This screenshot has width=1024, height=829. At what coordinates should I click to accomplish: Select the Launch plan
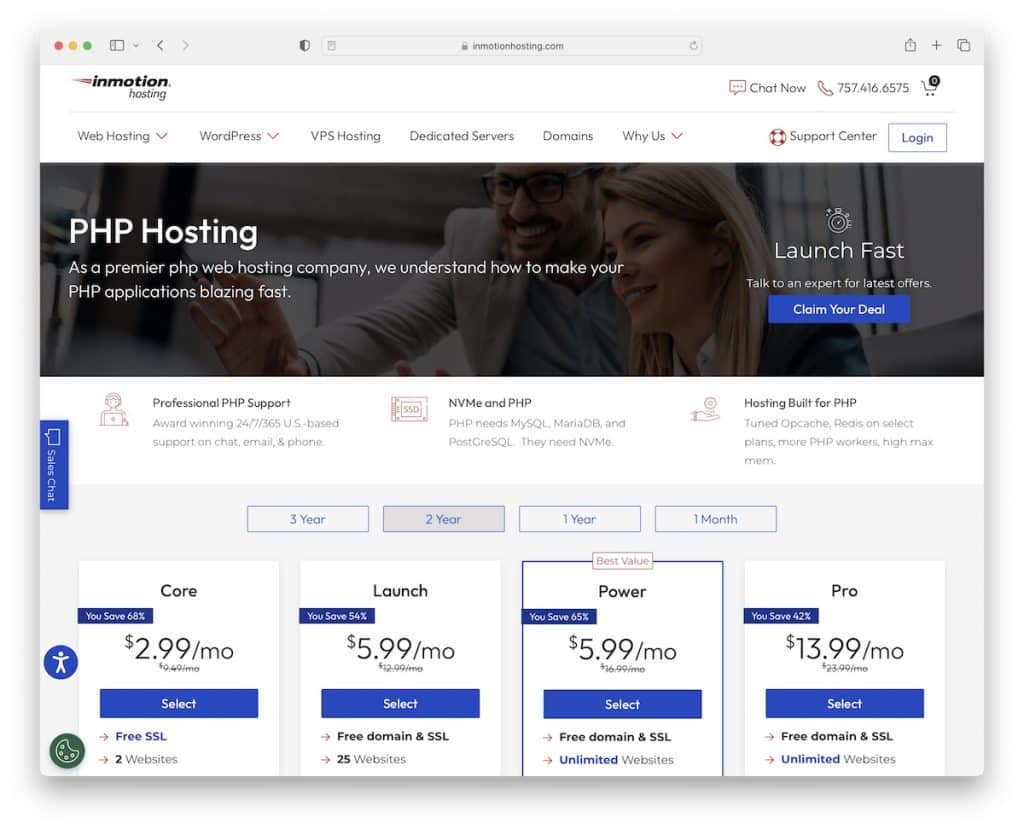400,704
